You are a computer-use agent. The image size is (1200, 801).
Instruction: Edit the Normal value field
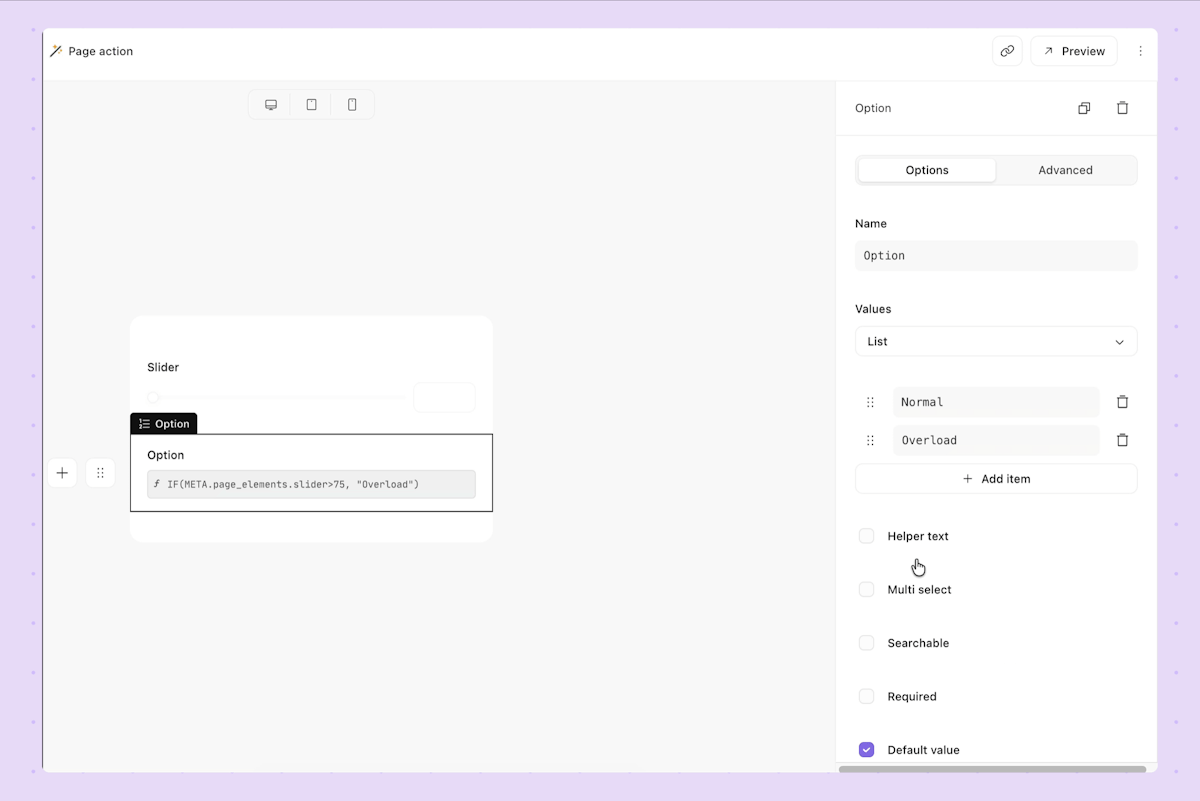[x=996, y=402]
